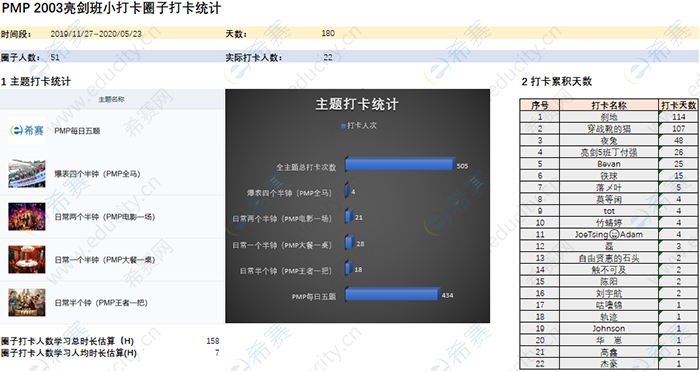
Task: Select the 学习总时长估算 value 158
Action: coord(212,341)
